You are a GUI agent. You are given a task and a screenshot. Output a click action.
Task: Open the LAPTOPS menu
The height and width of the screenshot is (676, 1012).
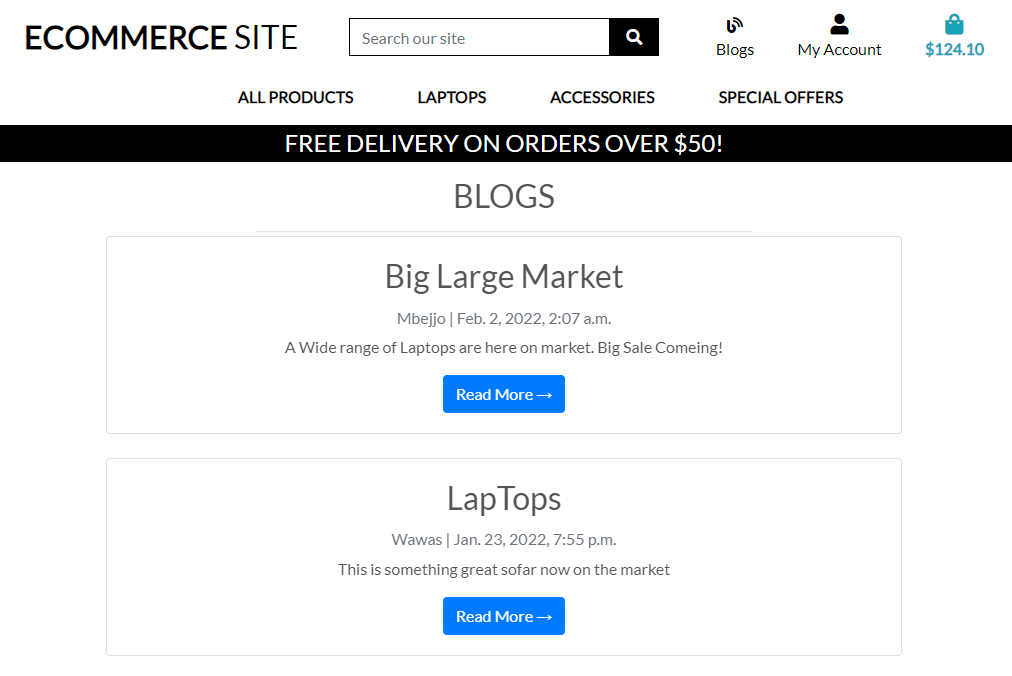(452, 97)
